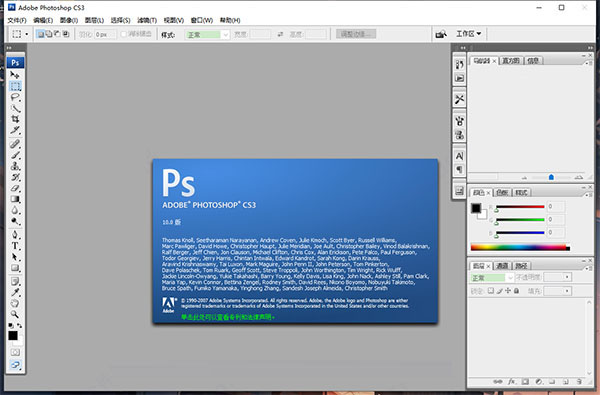Toggle the anti-alias checkbox in options bar

point(123,34)
